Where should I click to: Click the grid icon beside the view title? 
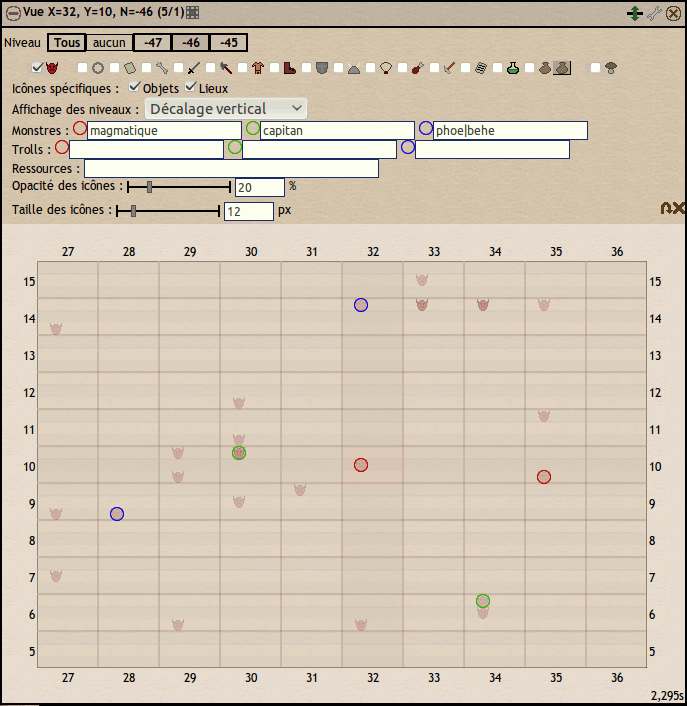pos(192,13)
